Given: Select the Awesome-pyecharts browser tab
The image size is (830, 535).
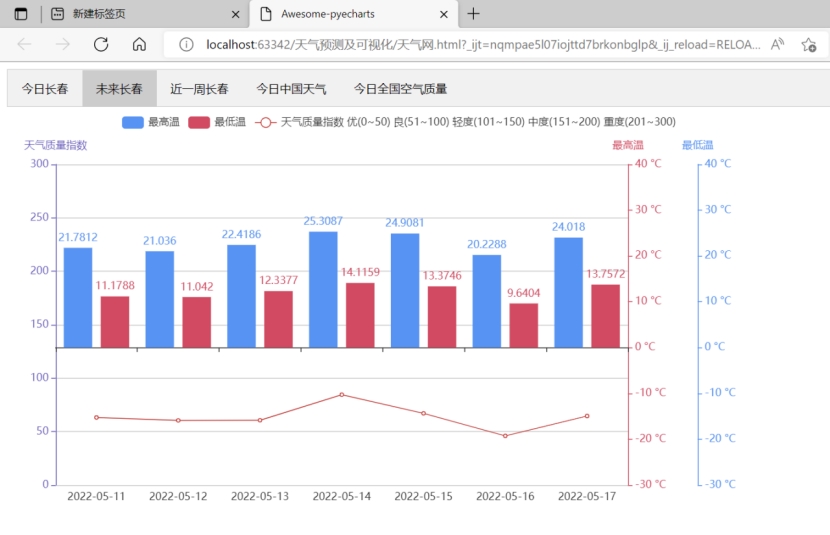Looking at the screenshot, I should pyautogui.click(x=354, y=14).
